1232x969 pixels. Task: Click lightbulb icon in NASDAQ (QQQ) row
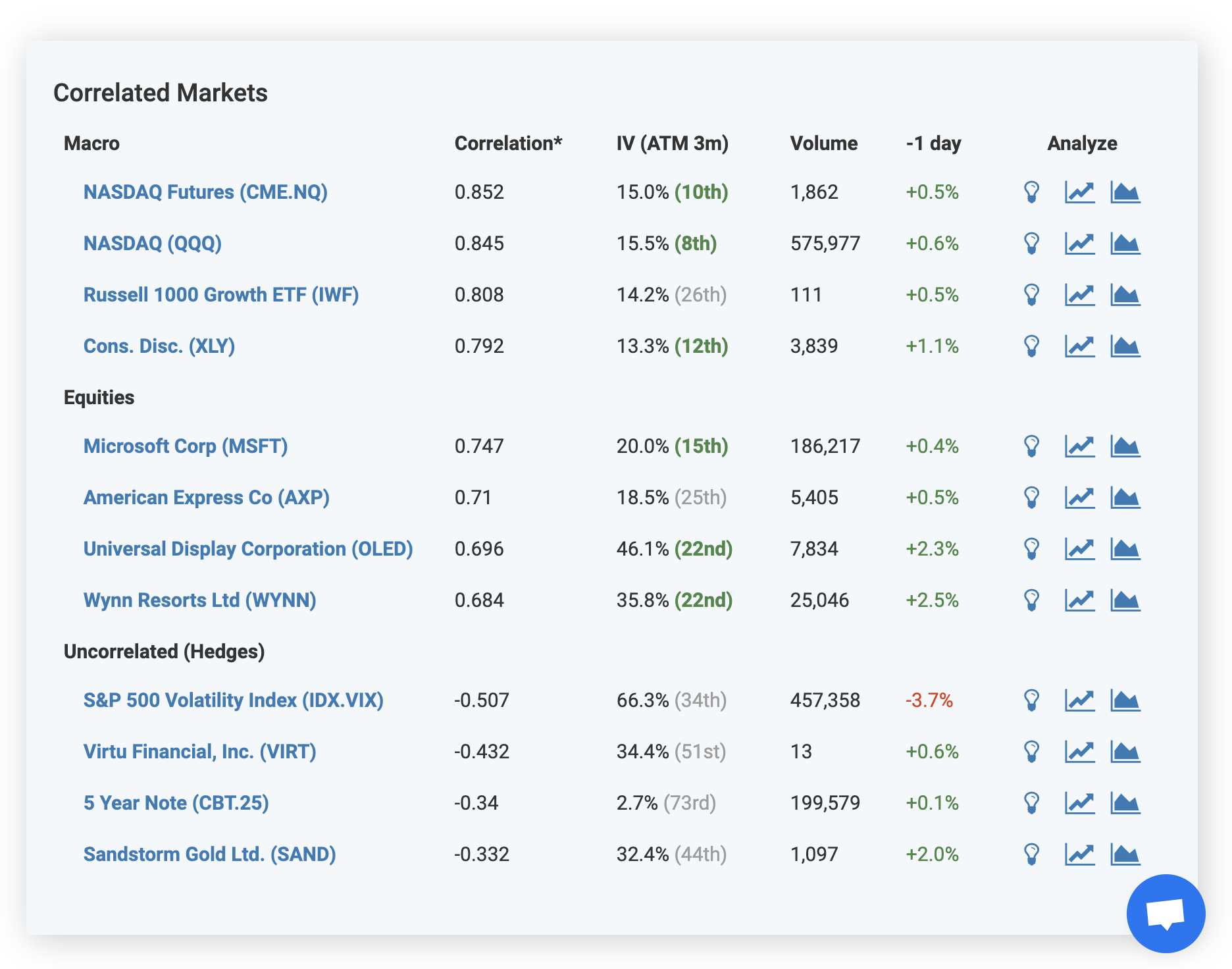point(1032,244)
